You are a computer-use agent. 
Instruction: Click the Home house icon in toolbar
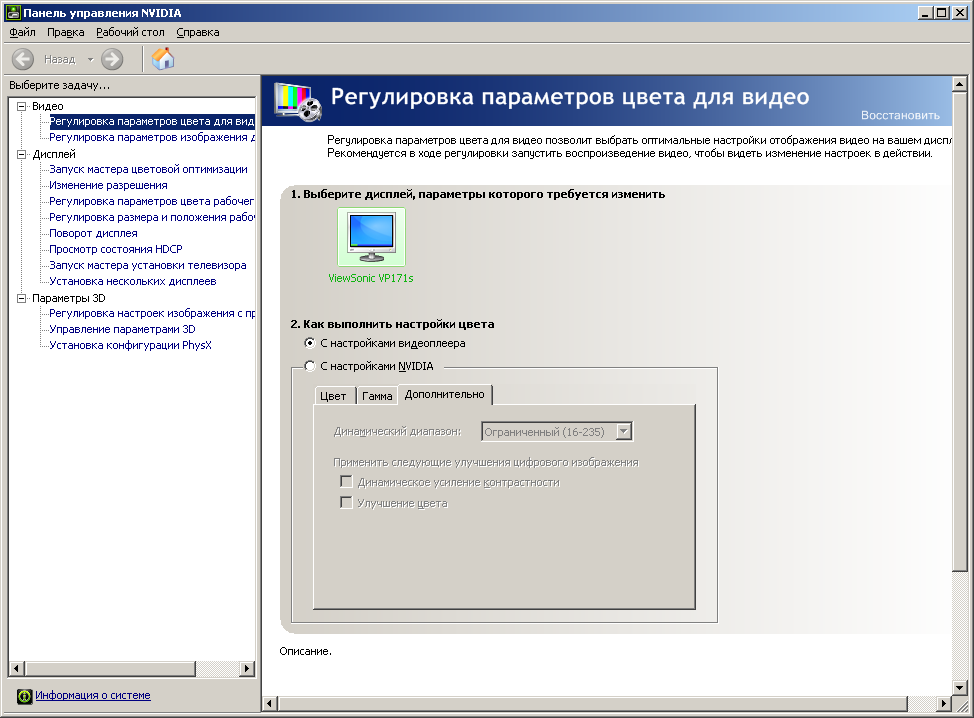[163, 59]
